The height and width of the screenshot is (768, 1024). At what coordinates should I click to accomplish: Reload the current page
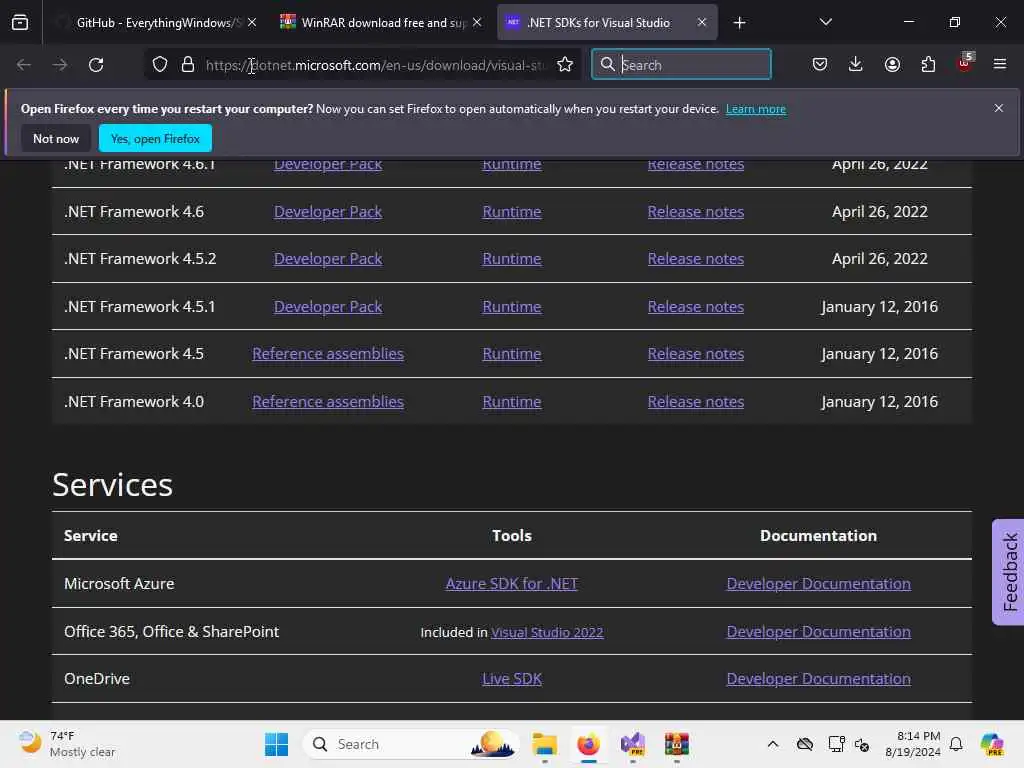[x=96, y=65]
